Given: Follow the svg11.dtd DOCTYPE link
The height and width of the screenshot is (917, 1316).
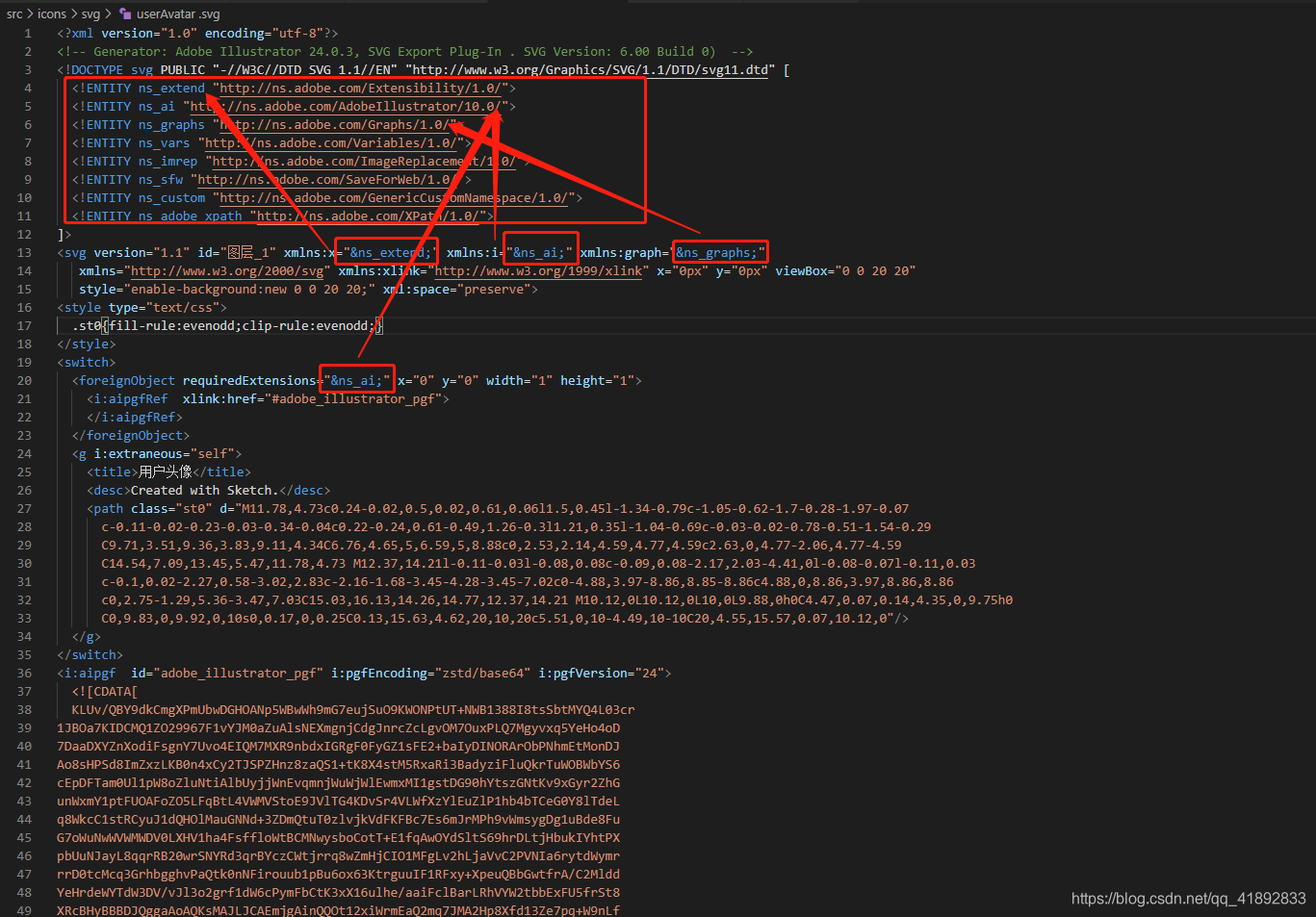Looking at the screenshot, I should (591, 70).
